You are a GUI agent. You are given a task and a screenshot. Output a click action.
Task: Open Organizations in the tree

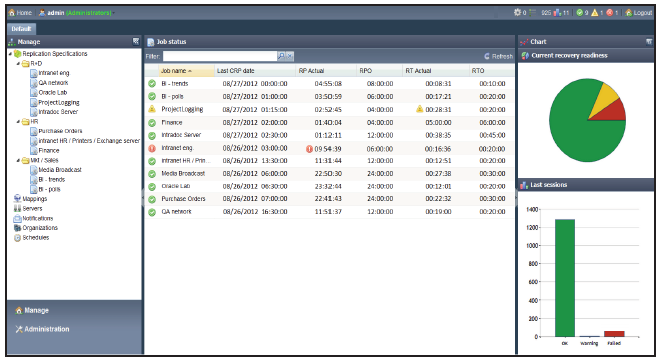point(40,228)
